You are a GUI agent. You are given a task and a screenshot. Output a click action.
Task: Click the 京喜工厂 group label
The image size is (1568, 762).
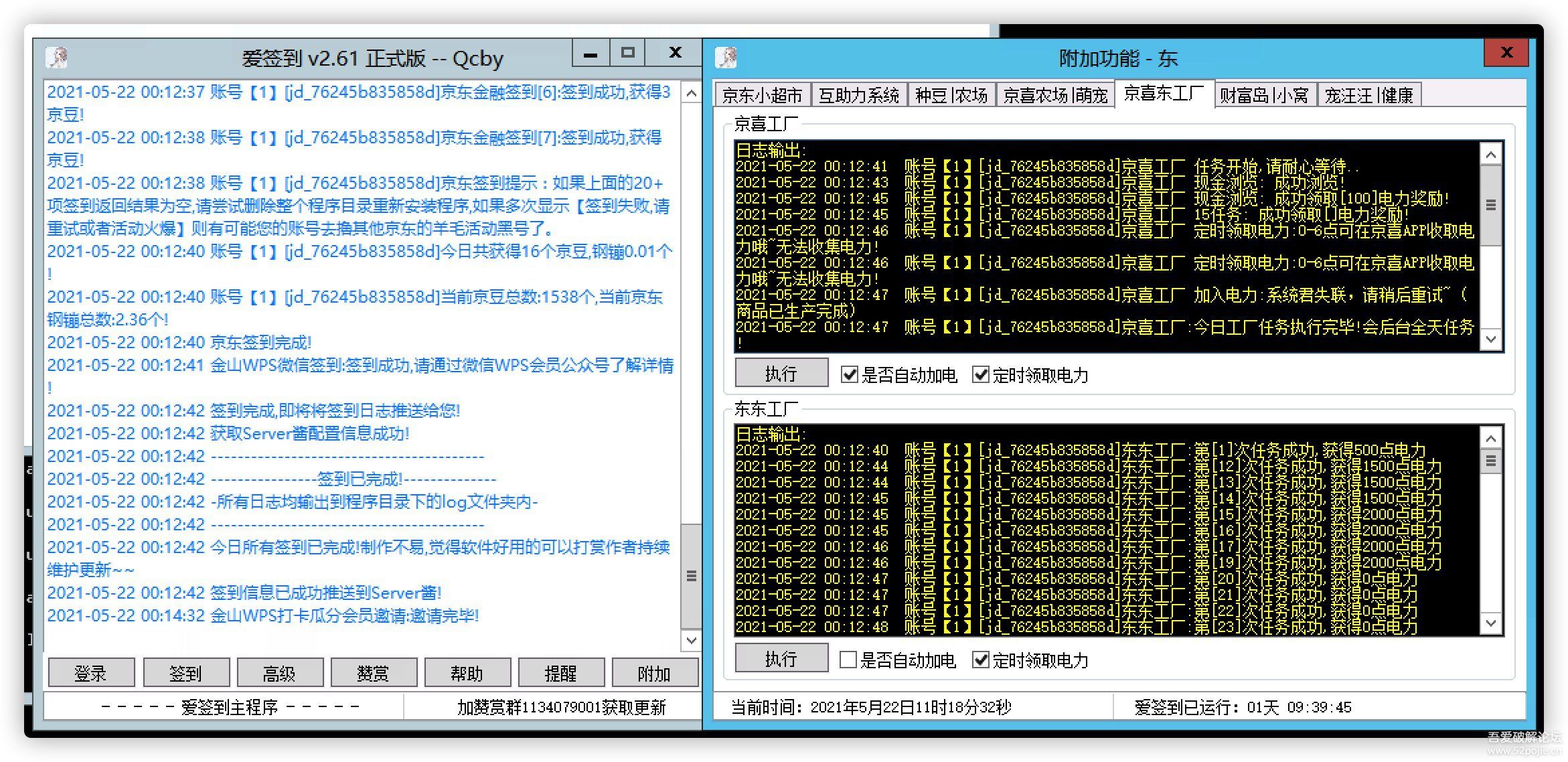click(766, 124)
